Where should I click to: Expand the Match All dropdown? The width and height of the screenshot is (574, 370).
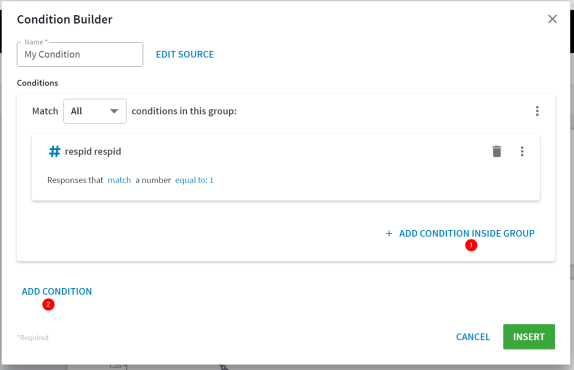pos(95,111)
